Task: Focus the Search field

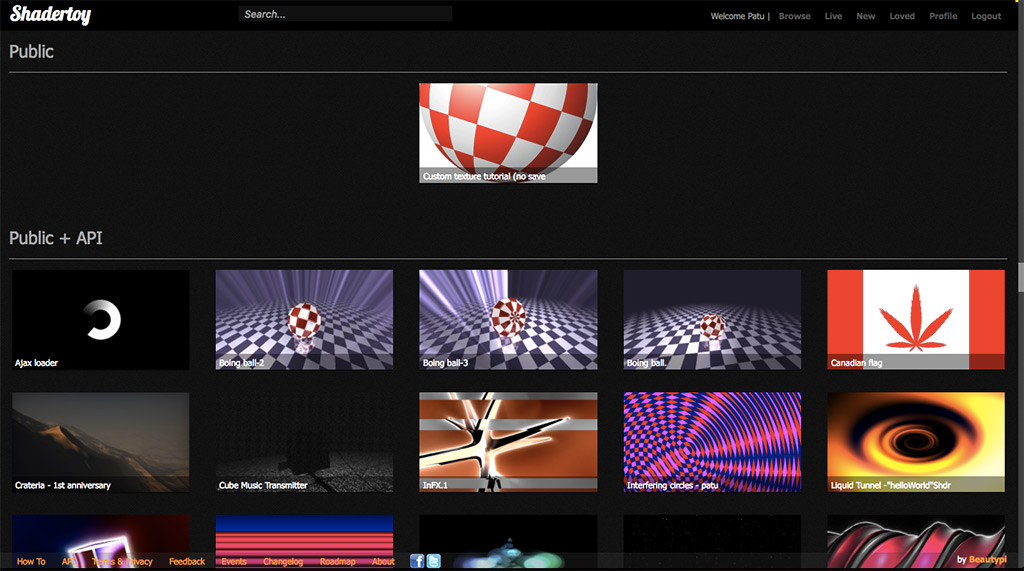Action: (x=345, y=14)
